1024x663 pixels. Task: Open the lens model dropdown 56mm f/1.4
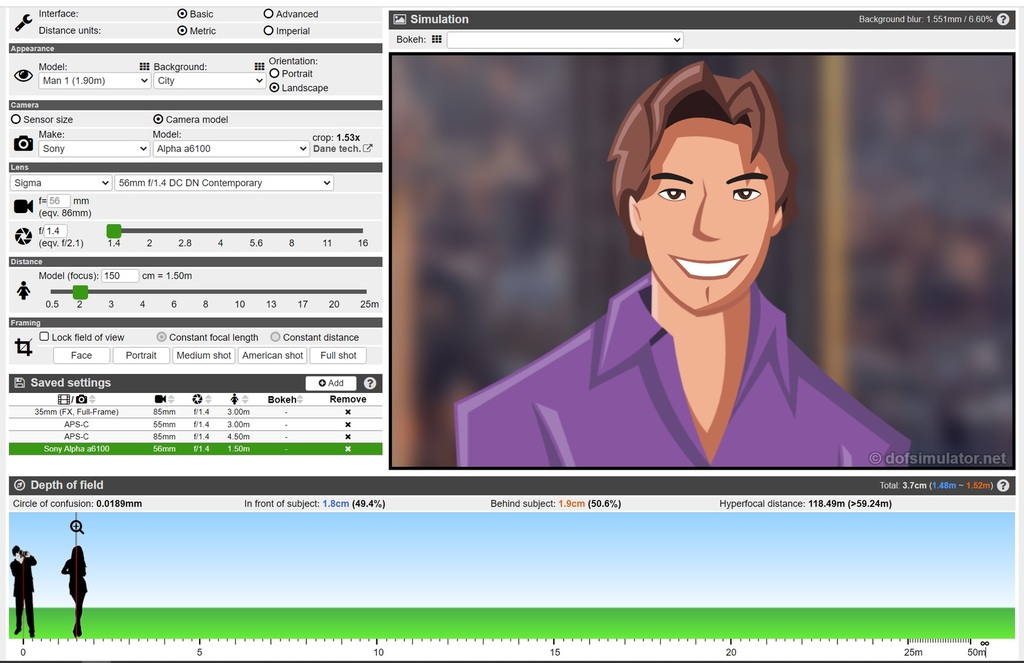(x=224, y=183)
